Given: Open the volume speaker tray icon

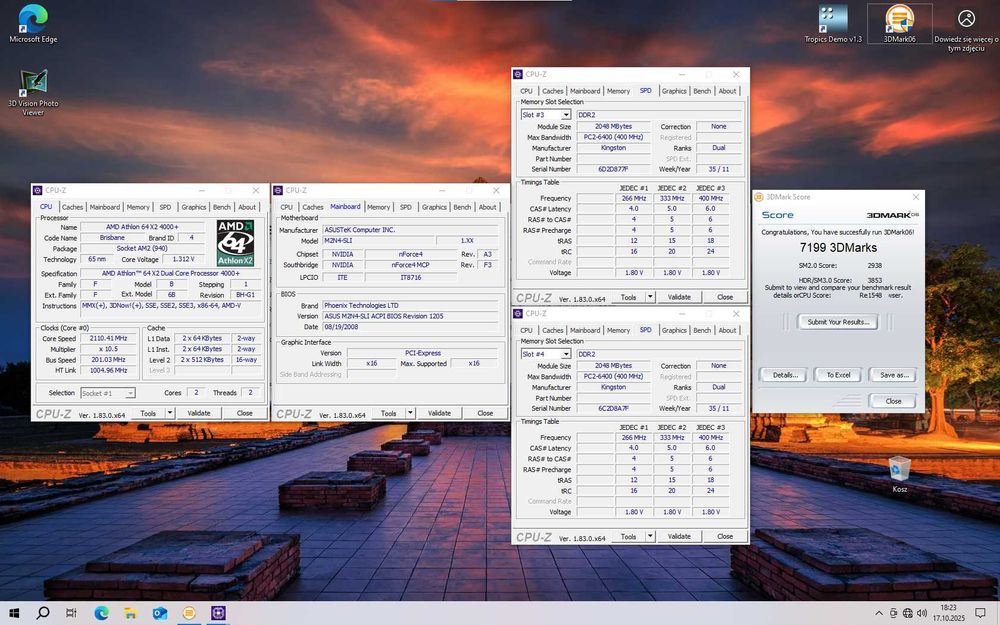Looking at the screenshot, I should (922, 614).
